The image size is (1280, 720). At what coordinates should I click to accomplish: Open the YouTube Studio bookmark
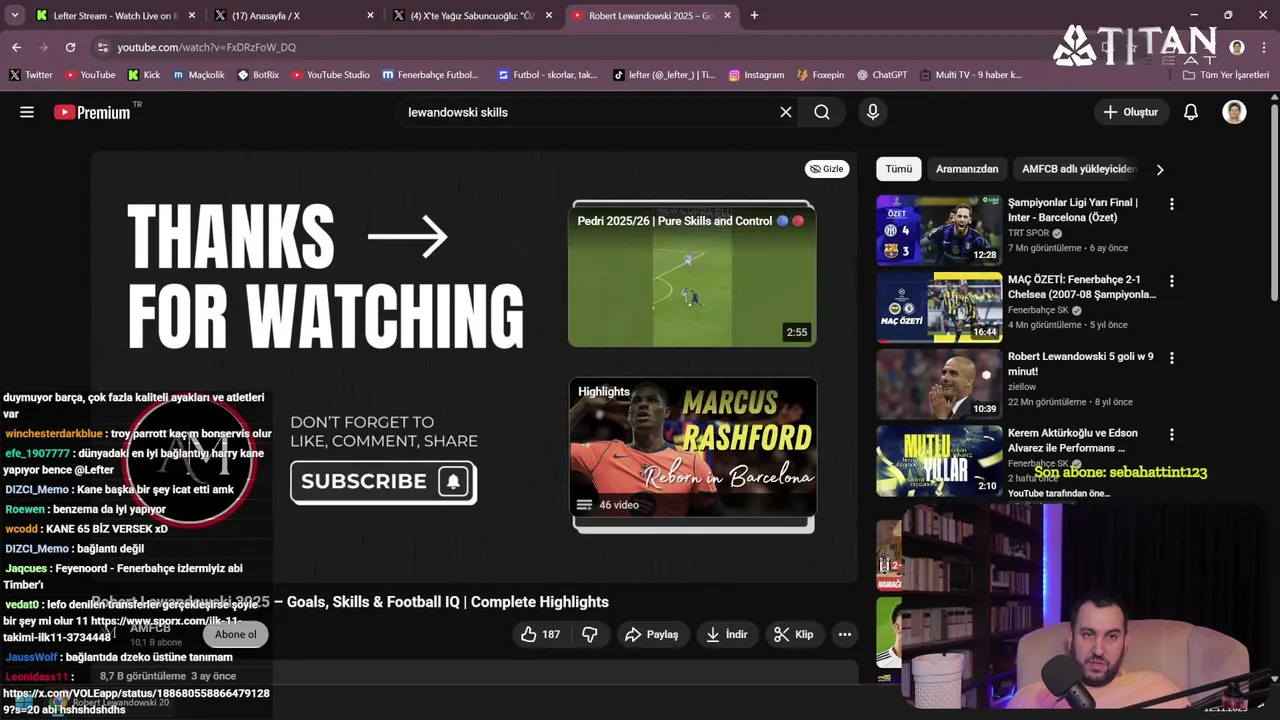pyautogui.click(x=330, y=75)
